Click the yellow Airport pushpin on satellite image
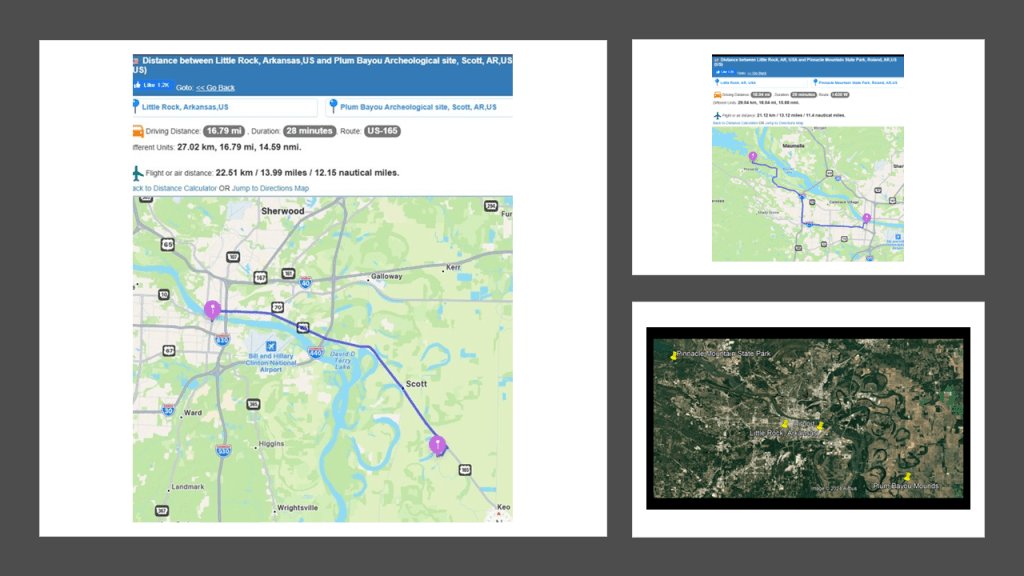Image resolution: width=1024 pixels, height=576 pixels. pyautogui.click(x=820, y=426)
